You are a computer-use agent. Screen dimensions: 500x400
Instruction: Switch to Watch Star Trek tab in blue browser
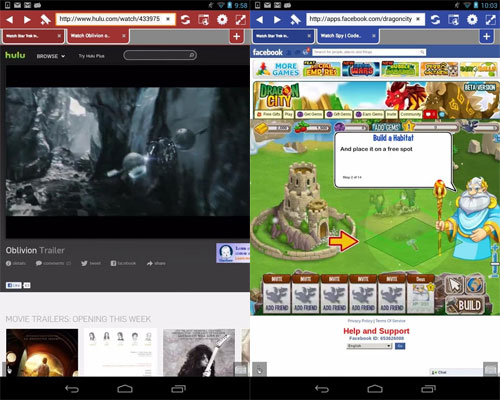click(283, 36)
